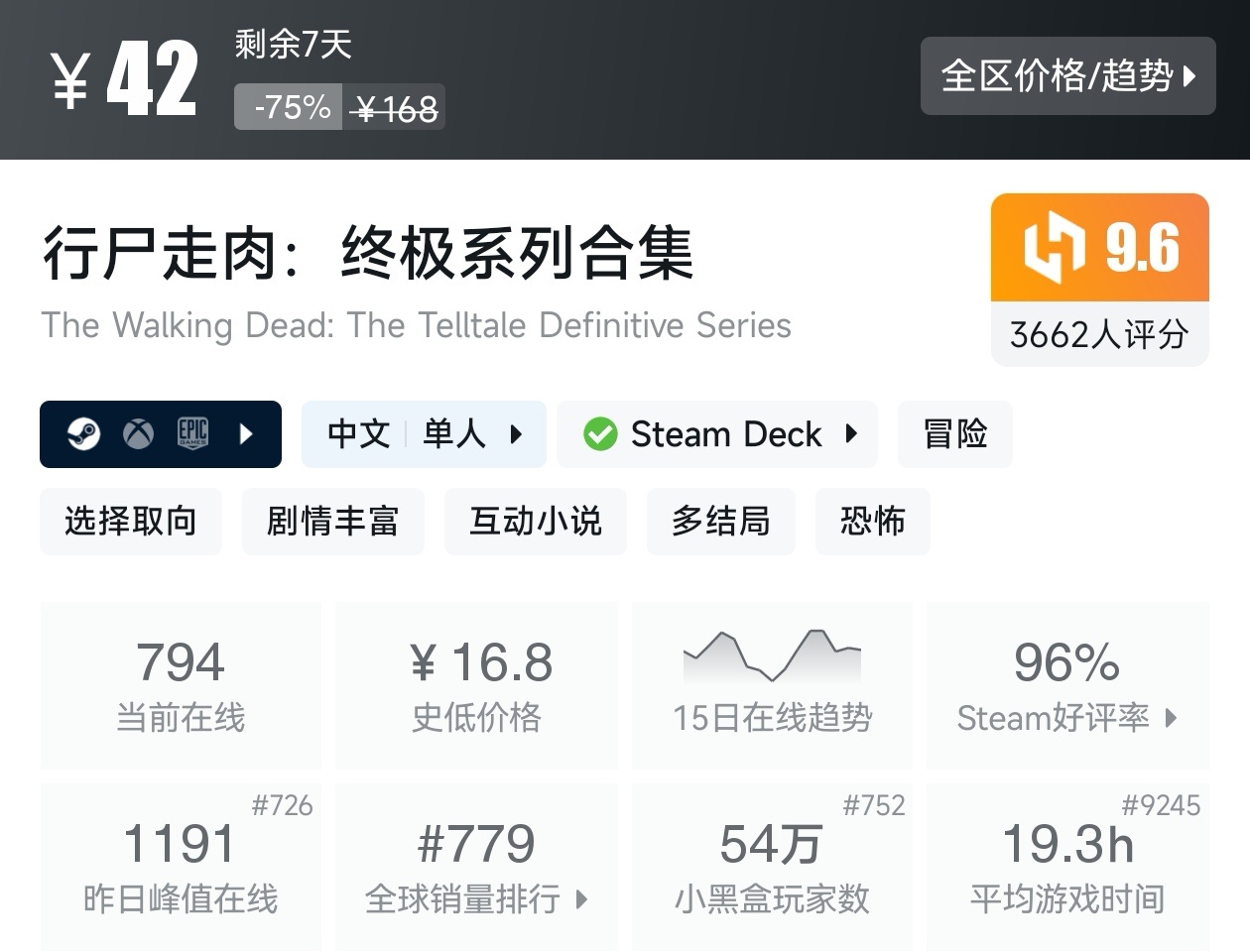1250x952 pixels.
Task: Select the 冒险 genre tag
Action: pos(954,433)
